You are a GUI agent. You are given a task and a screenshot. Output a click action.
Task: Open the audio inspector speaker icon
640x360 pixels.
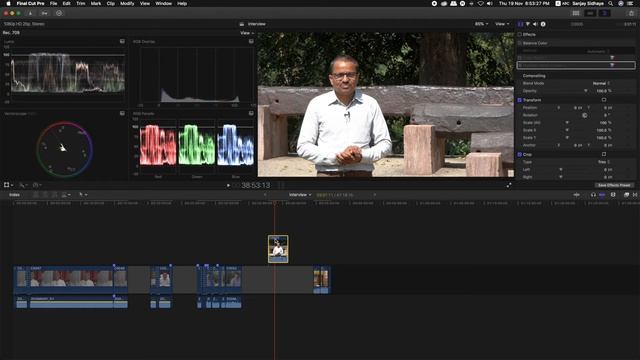pyautogui.click(x=535, y=24)
